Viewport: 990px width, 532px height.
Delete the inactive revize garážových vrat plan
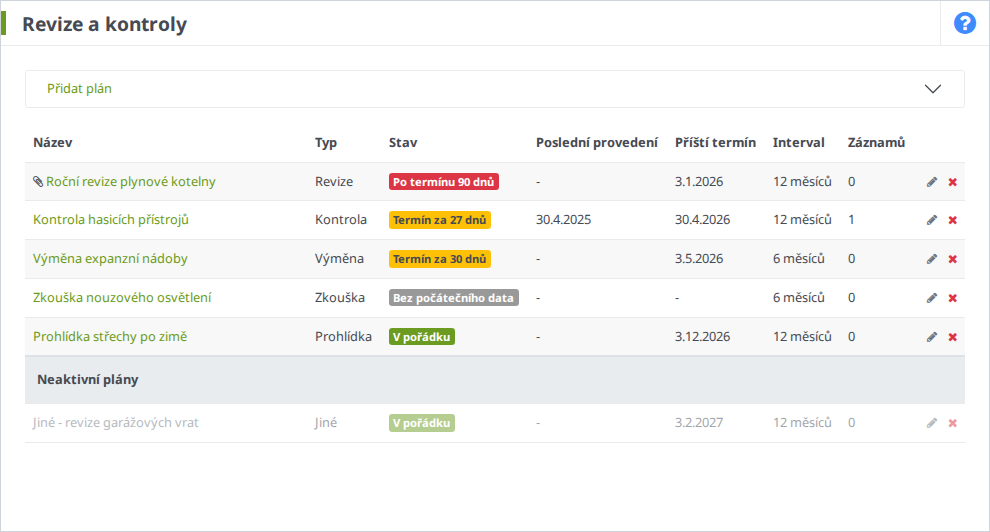click(x=952, y=423)
